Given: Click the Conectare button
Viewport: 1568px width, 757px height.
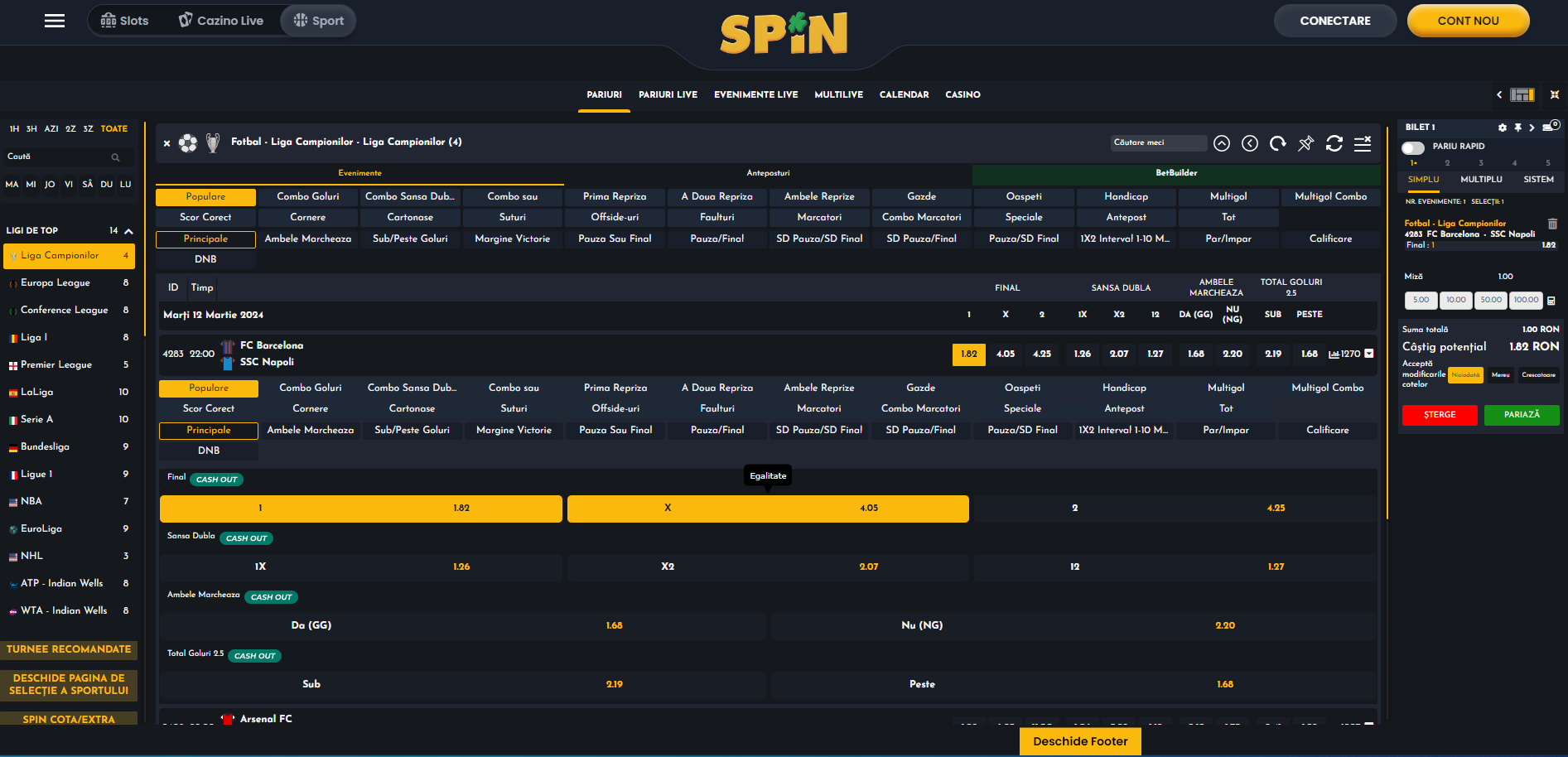Looking at the screenshot, I should pyautogui.click(x=1335, y=21).
